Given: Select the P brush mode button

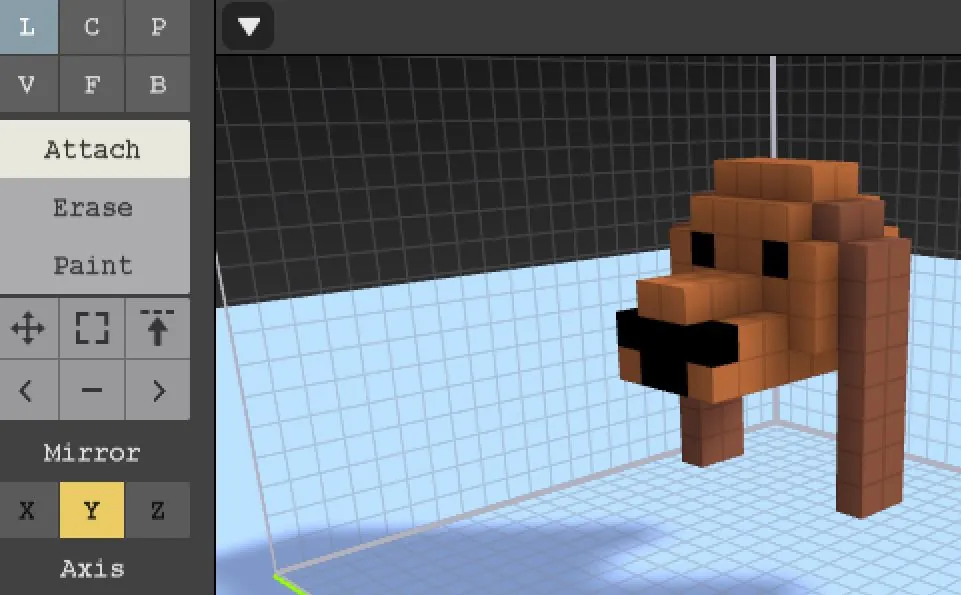Looking at the screenshot, I should tap(158, 26).
